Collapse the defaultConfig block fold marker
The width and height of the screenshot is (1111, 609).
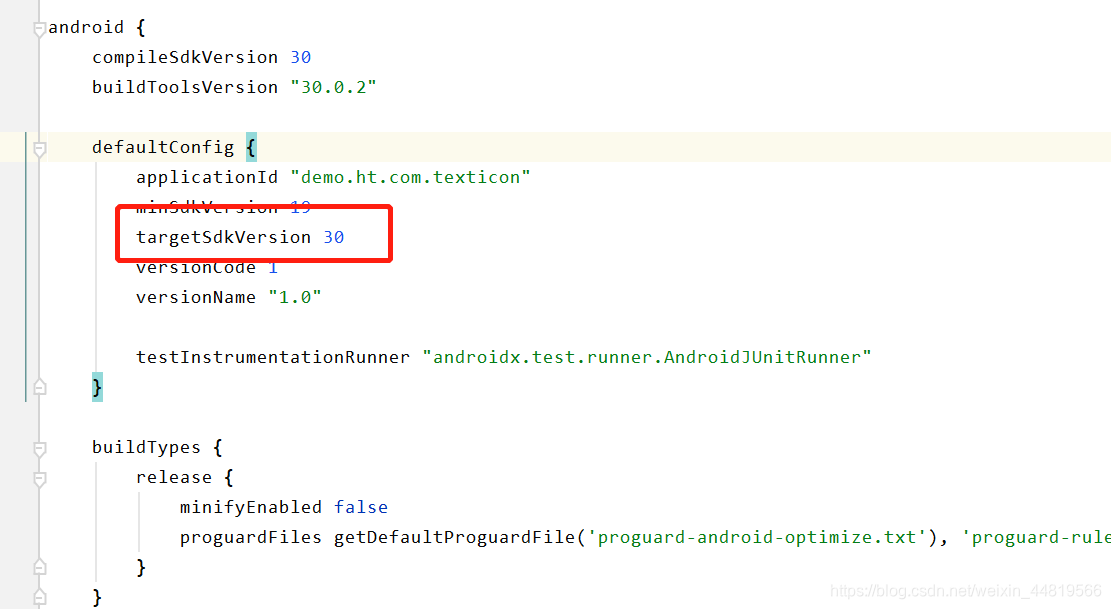(x=40, y=149)
